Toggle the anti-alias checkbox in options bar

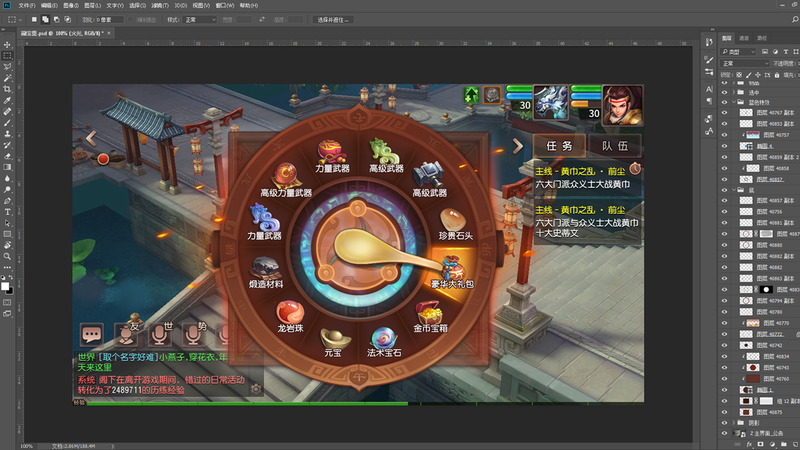131,19
